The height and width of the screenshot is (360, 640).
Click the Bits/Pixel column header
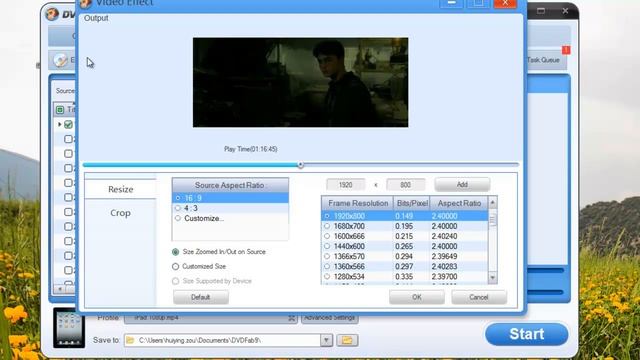coord(412,203)
